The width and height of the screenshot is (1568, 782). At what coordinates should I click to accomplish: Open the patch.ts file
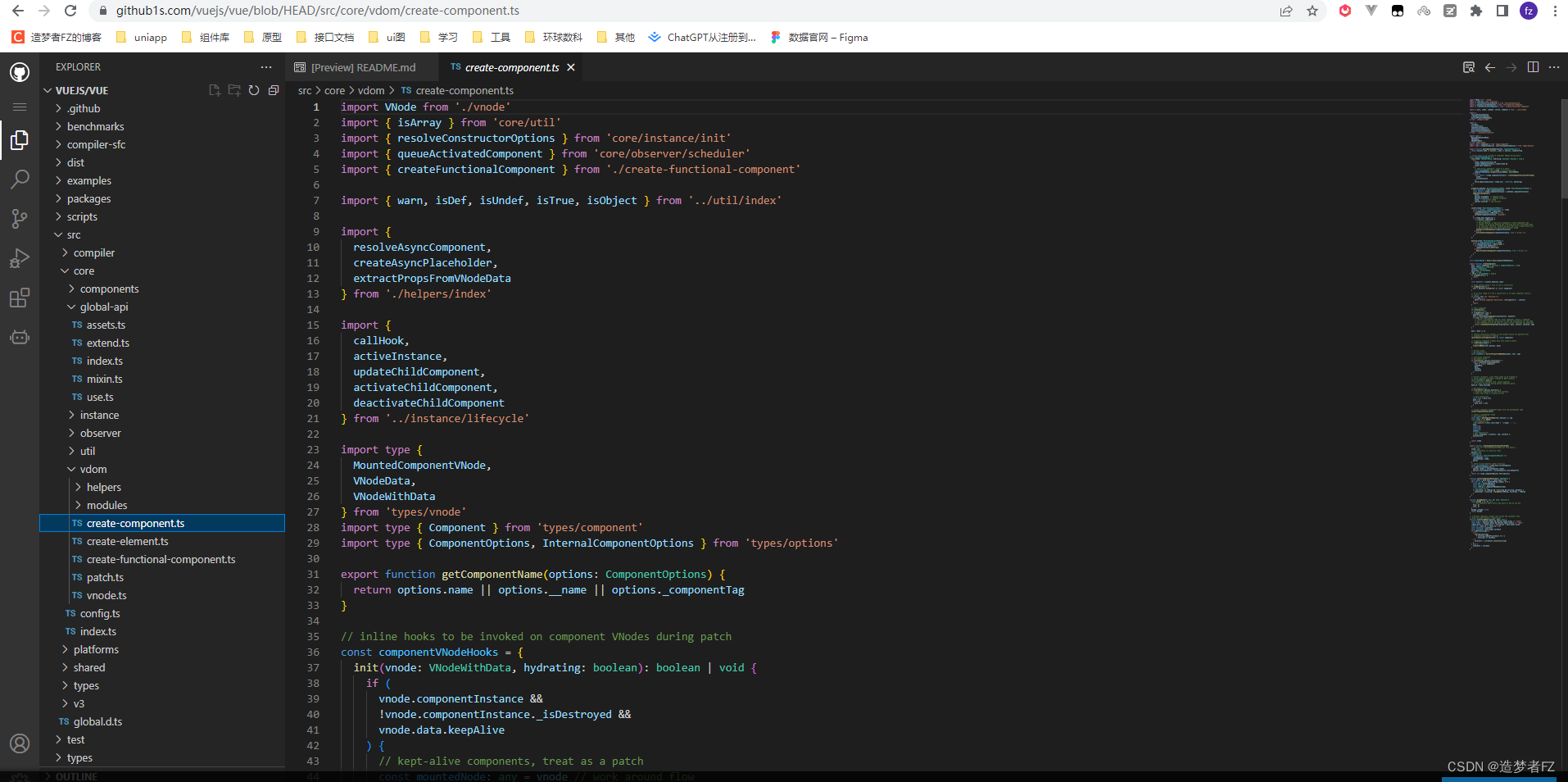point(105,577)
